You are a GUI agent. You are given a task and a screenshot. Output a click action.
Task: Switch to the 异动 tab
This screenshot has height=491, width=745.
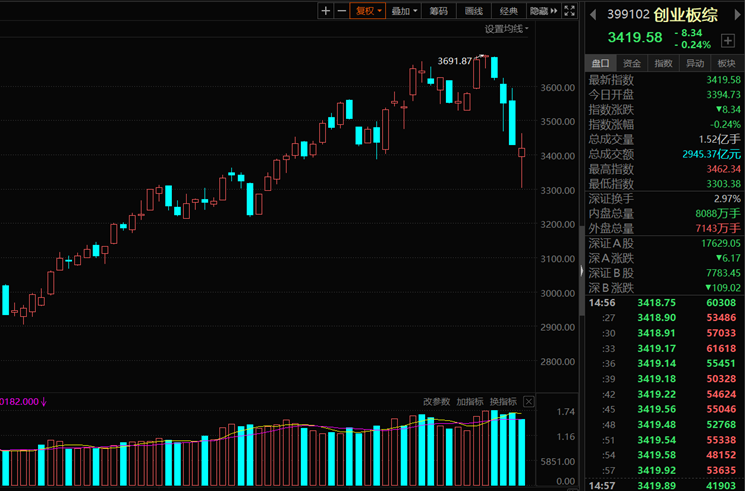point(695,63)
